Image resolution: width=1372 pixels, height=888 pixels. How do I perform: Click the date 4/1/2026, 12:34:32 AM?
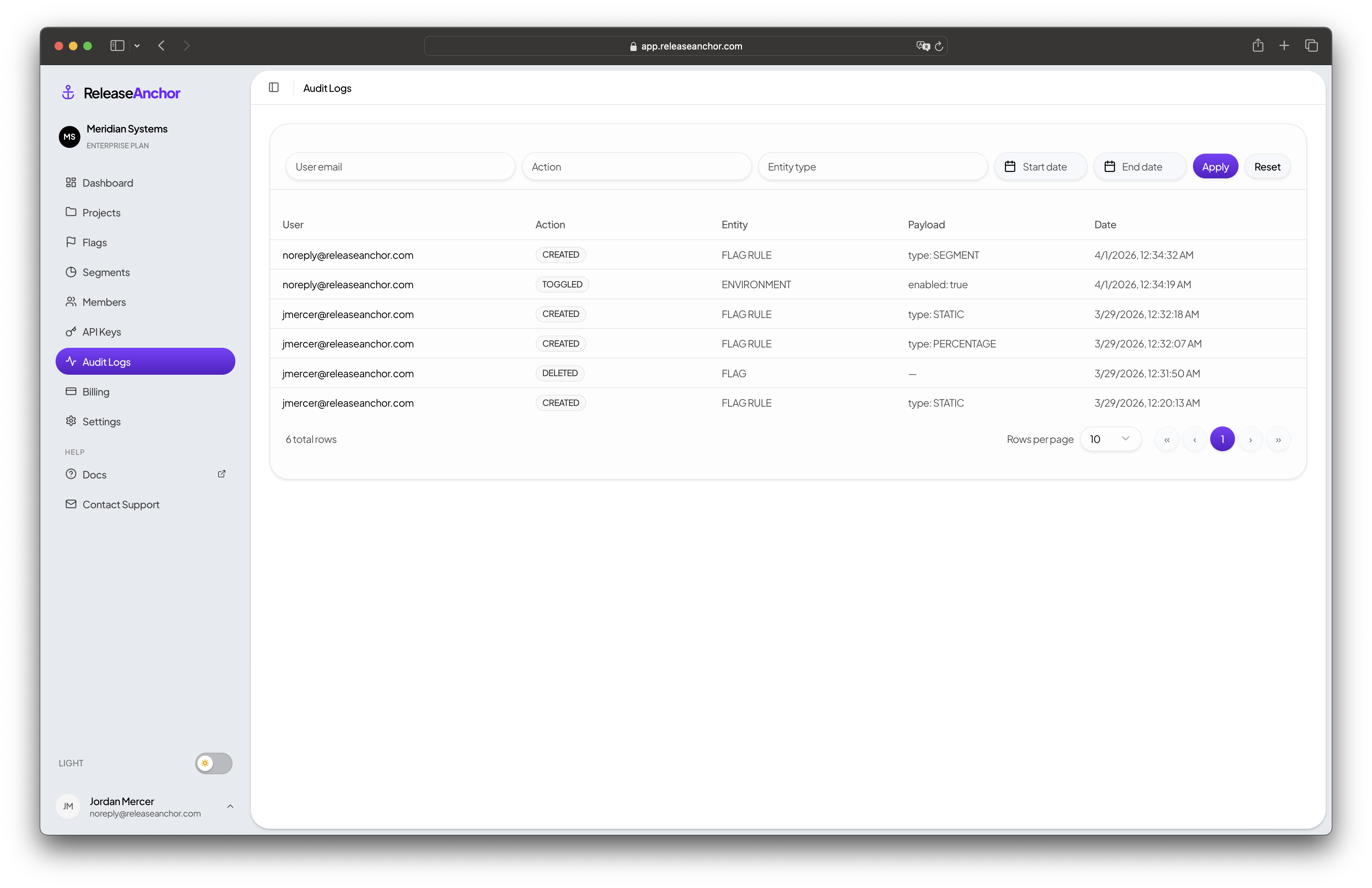pyautogui.click(x=1143, y=255)
